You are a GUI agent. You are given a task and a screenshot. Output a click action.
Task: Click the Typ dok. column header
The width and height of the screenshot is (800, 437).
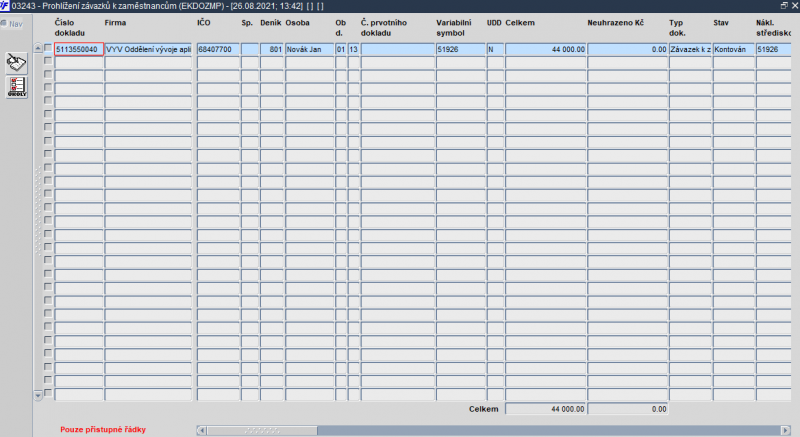[678, 28]
